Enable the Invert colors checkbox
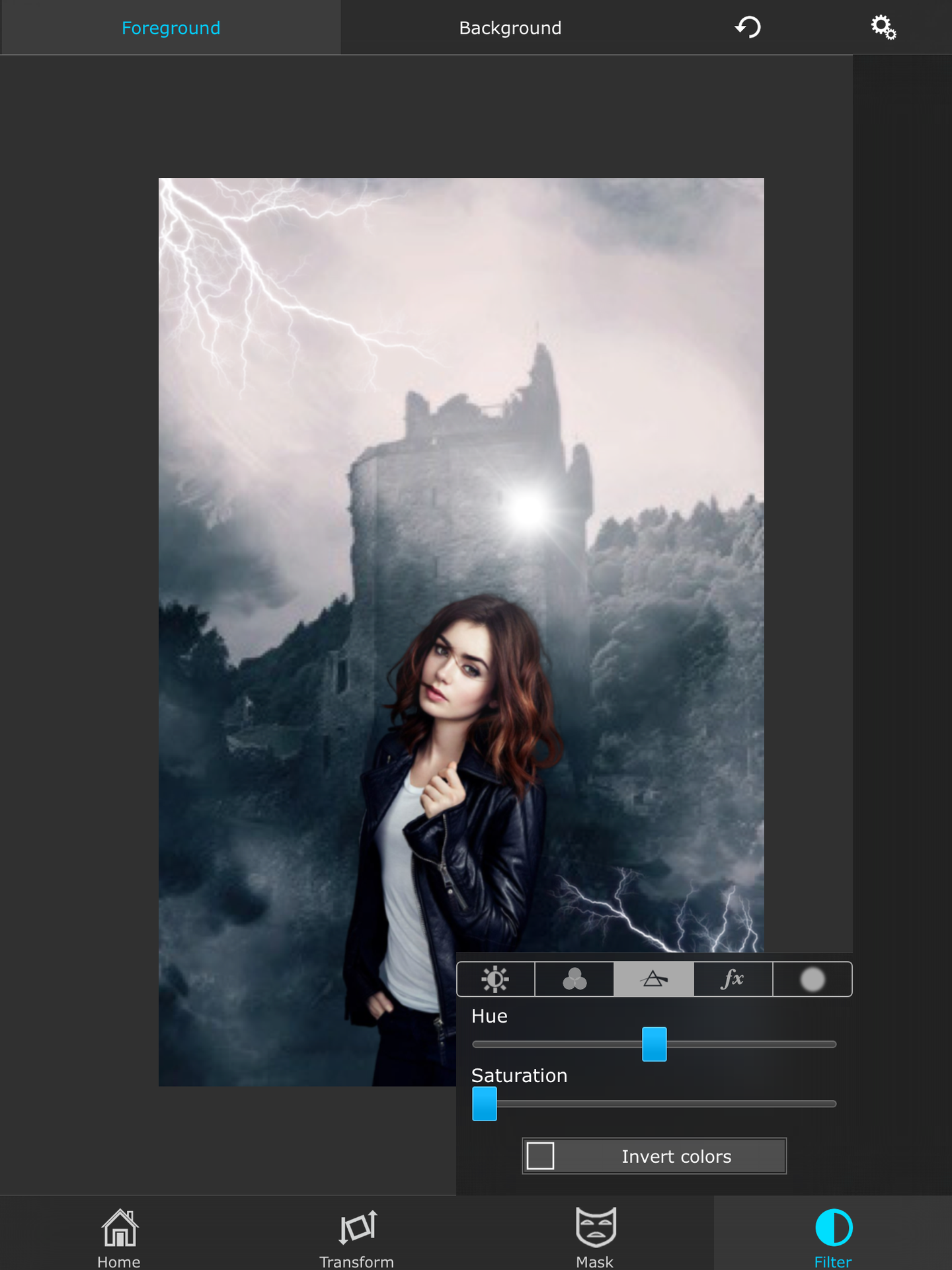This screenshot has width=952, height=1270. tap(540, 1156)
